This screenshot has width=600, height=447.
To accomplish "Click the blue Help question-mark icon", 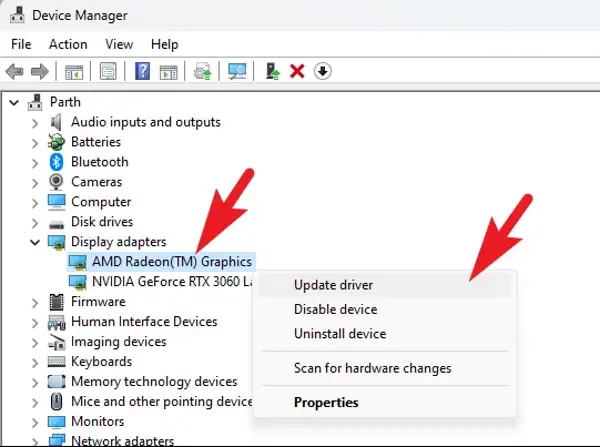I will [x=142, y=71].
